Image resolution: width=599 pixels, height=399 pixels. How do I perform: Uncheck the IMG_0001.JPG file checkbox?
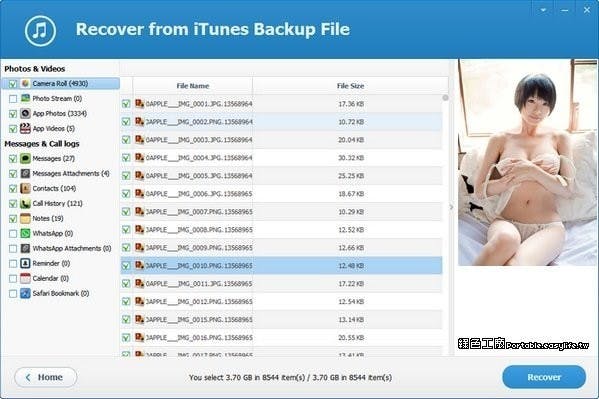126,104
